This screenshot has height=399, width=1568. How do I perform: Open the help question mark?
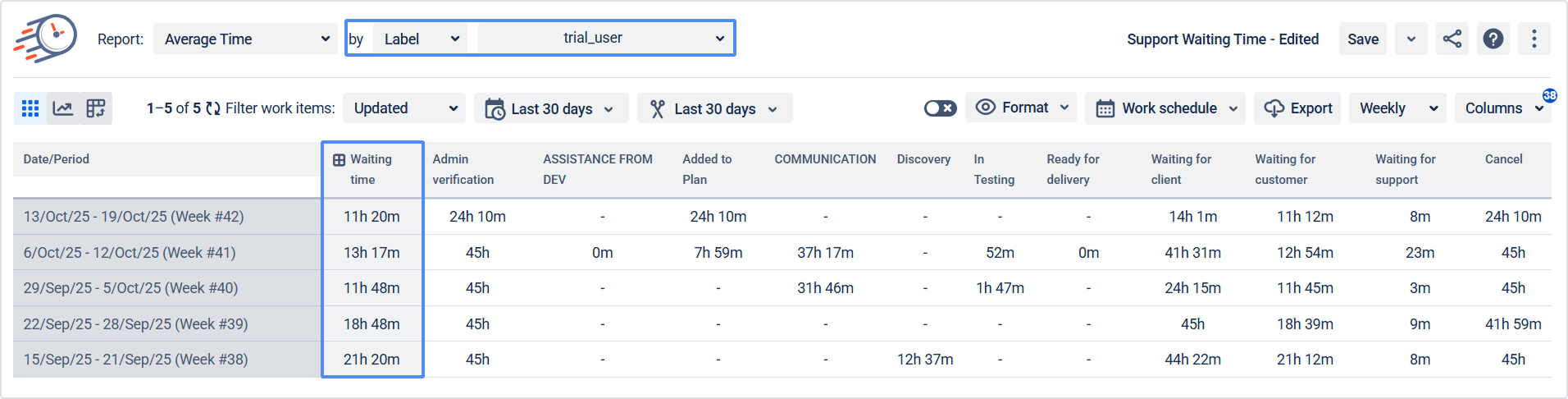[x=1493, y=39]
